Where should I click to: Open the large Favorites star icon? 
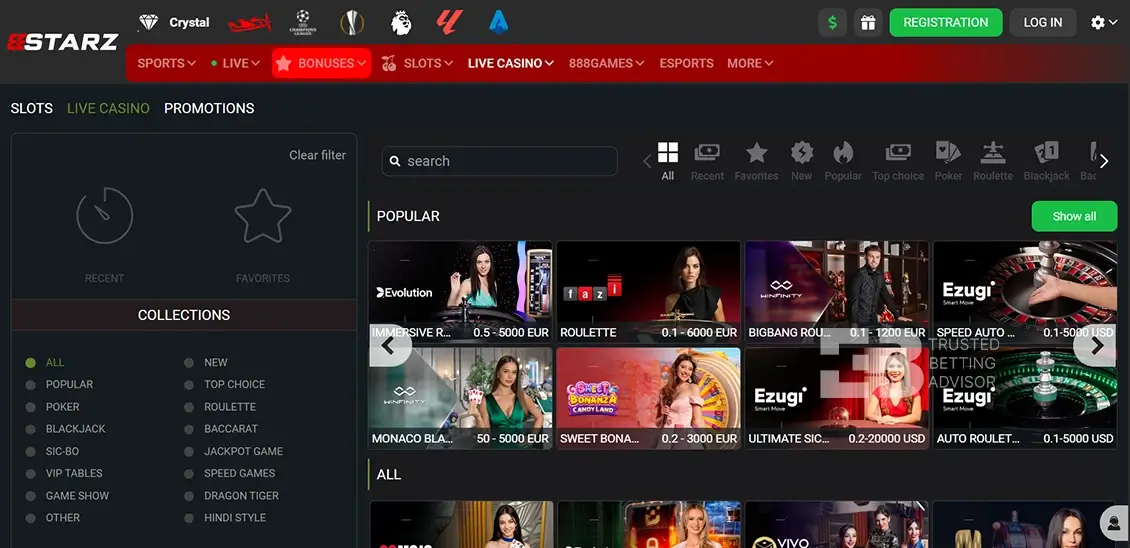pos(263,216)
